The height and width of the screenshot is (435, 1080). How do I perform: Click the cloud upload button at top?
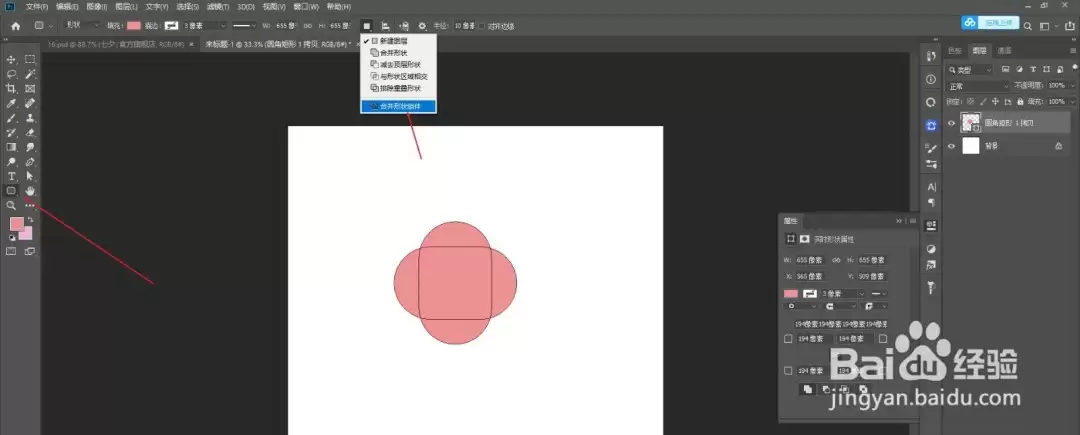(990, 23)
